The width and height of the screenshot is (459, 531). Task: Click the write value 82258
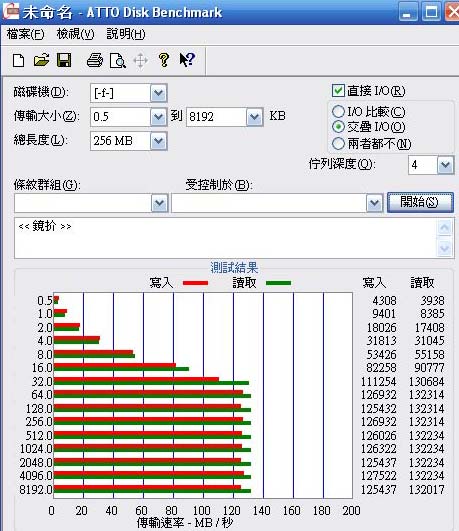coord(381,367)
